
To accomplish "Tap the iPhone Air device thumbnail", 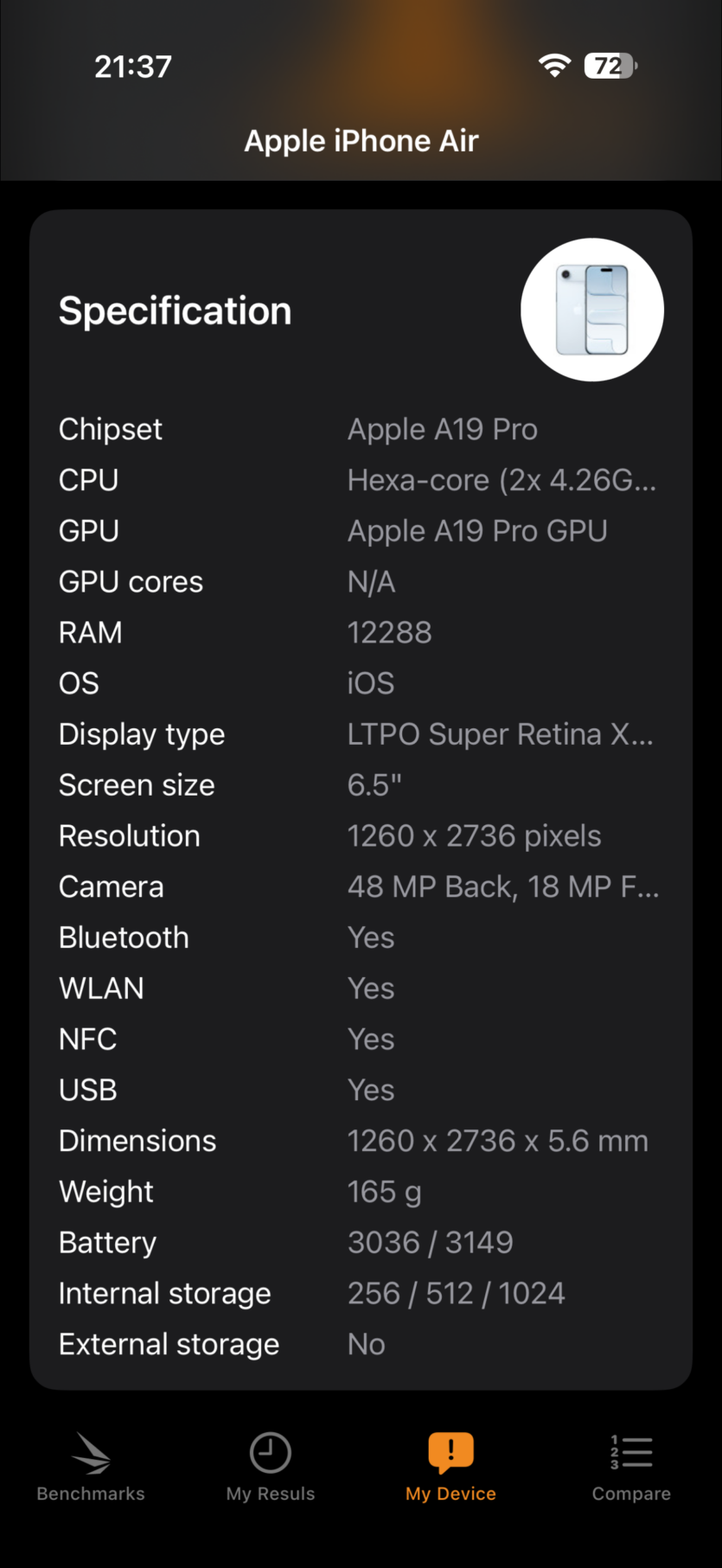I will 592,310.
